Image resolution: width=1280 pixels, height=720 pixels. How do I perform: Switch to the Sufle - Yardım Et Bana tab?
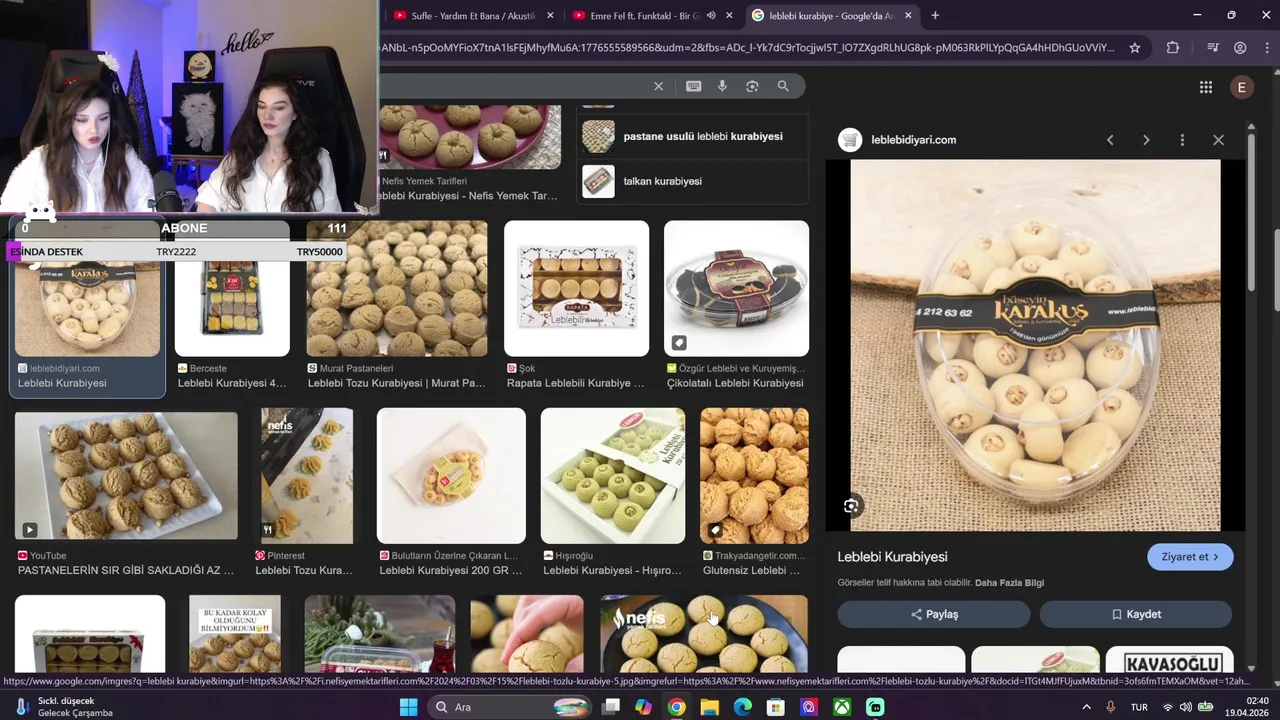465,15
